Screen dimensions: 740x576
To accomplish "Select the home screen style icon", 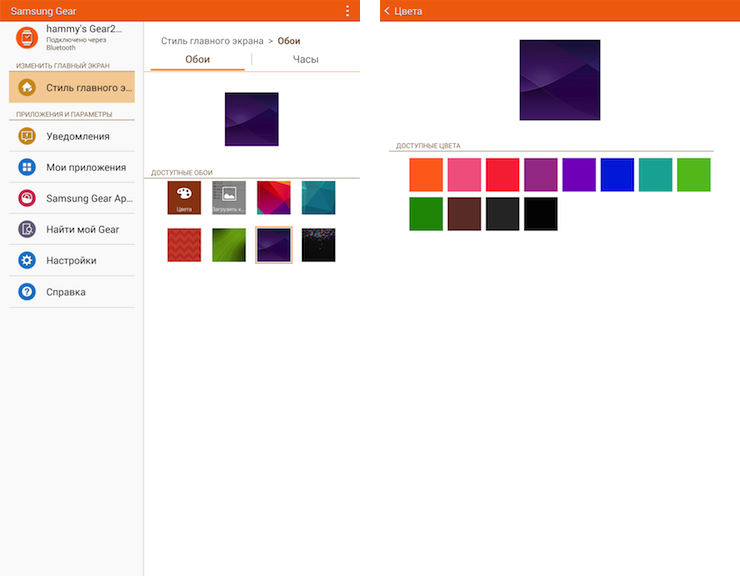I will tap(27, 87).
